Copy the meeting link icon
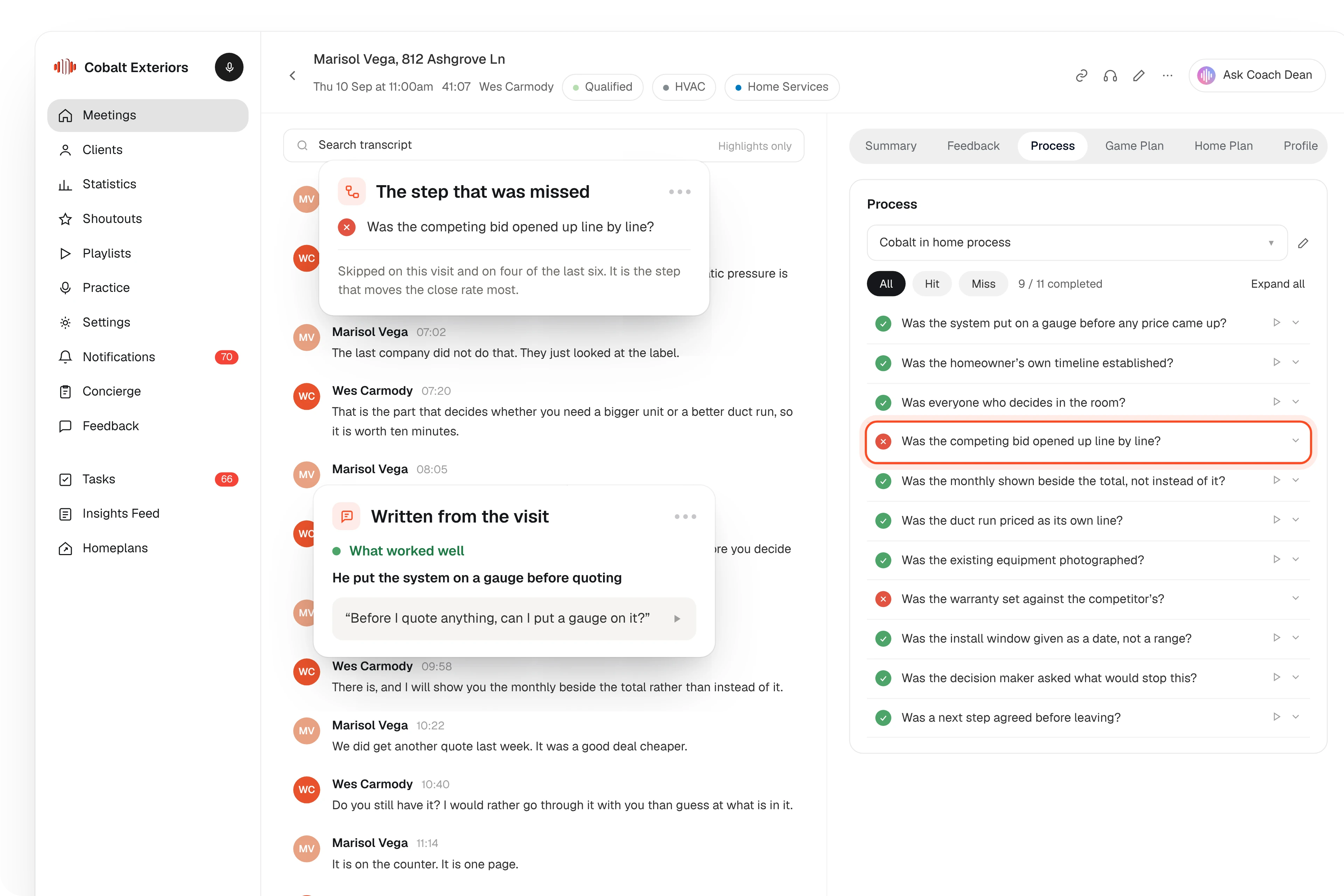Screen dimensions: 1344x896 pyautogui.click(x=1081, y=76)
